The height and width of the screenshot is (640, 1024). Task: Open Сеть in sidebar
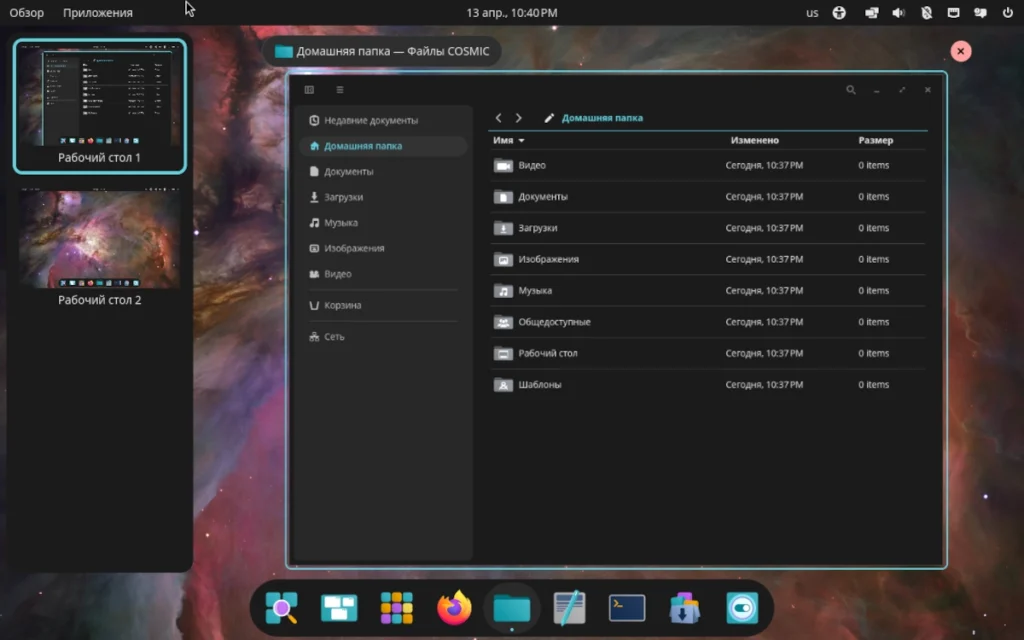[x=383, y=336]
